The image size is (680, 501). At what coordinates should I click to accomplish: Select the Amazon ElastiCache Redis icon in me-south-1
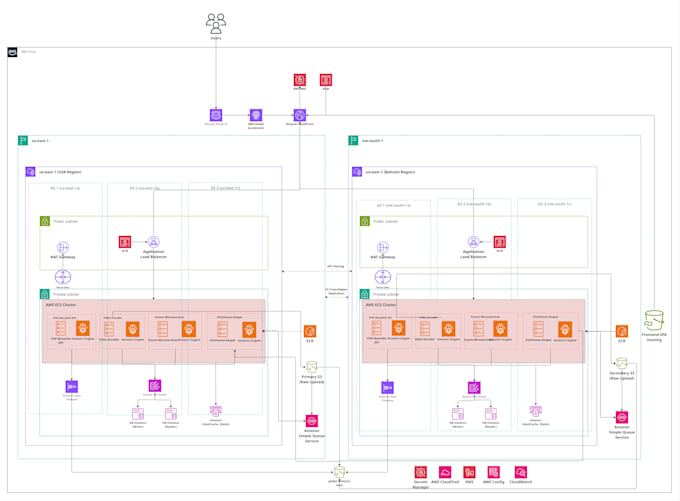(536, 411)
